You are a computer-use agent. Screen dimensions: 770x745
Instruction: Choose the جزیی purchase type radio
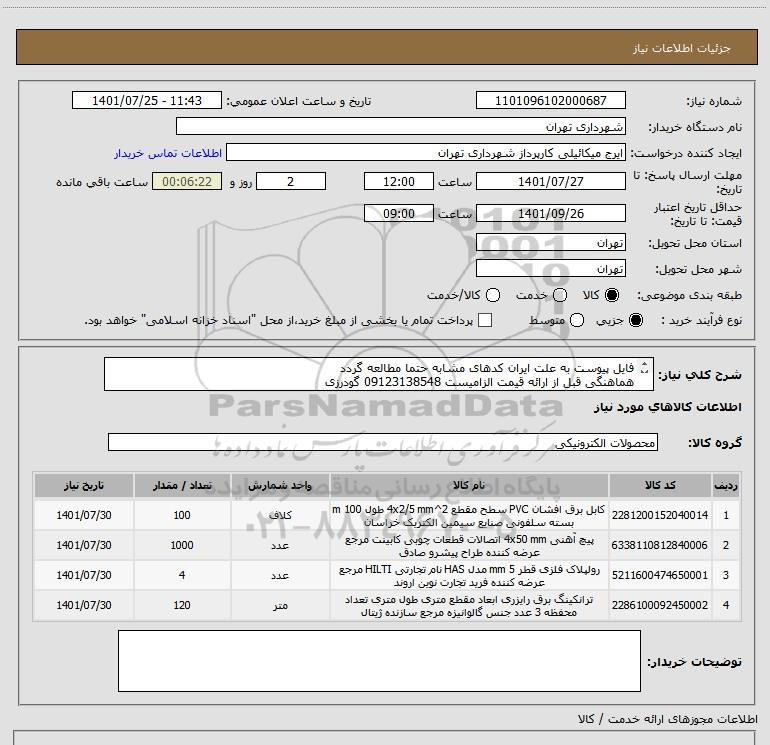pos(635,320)
